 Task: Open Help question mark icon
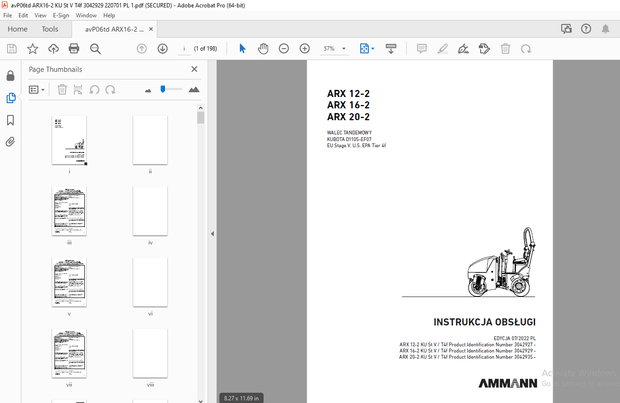click(586, 28)
